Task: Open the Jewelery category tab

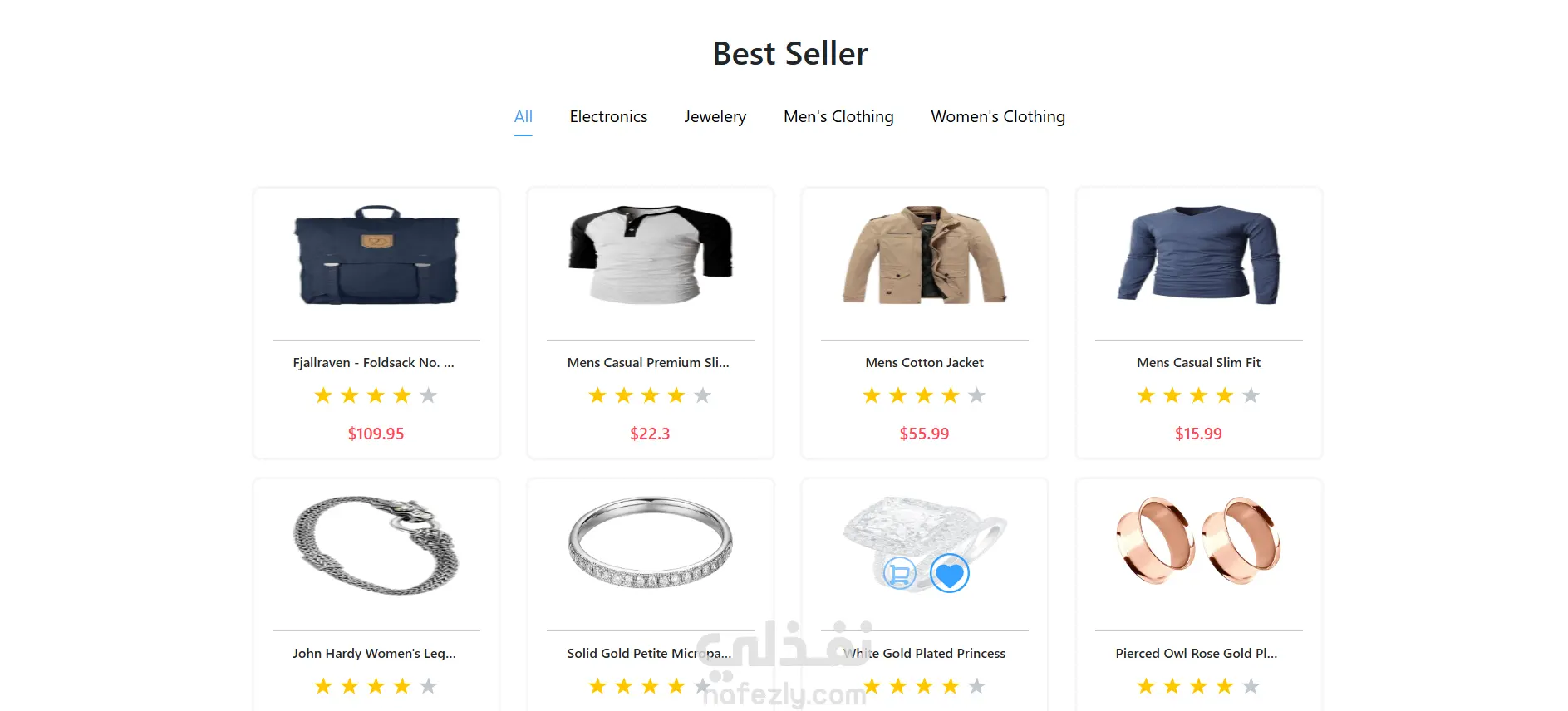Action: (x=715, y=117)
